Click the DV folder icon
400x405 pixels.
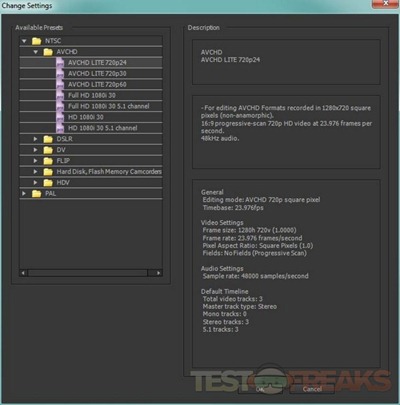[48, 150]
